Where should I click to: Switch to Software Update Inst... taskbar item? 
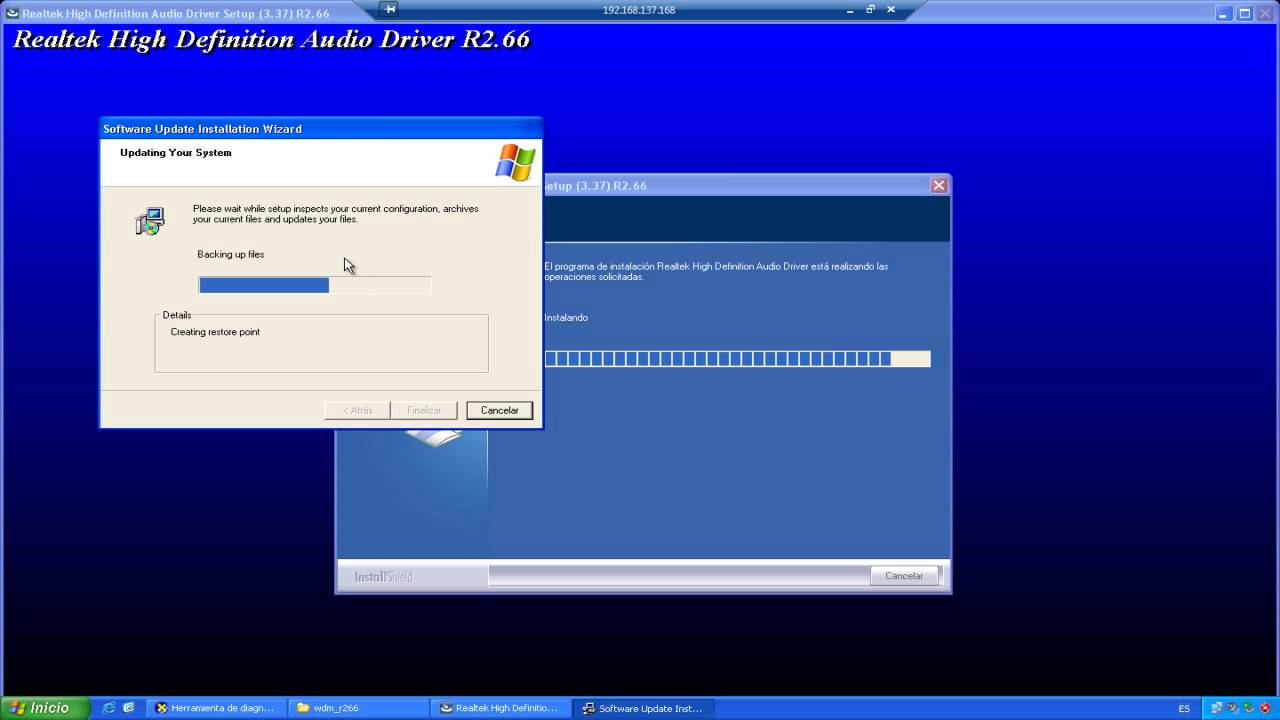point(646,708)
